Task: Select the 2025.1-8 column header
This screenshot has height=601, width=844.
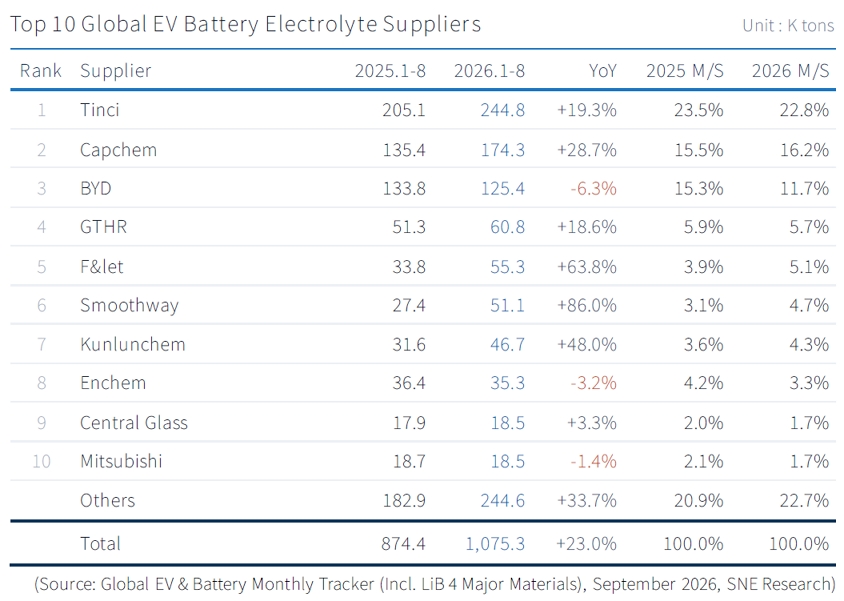Action: click(x=390, y=71)
